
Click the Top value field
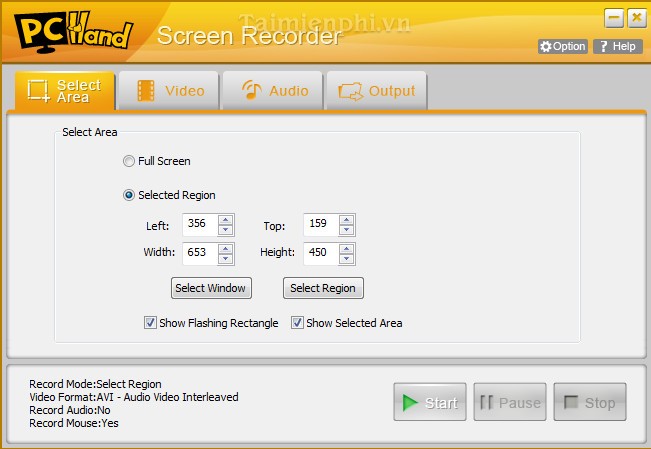321,225
